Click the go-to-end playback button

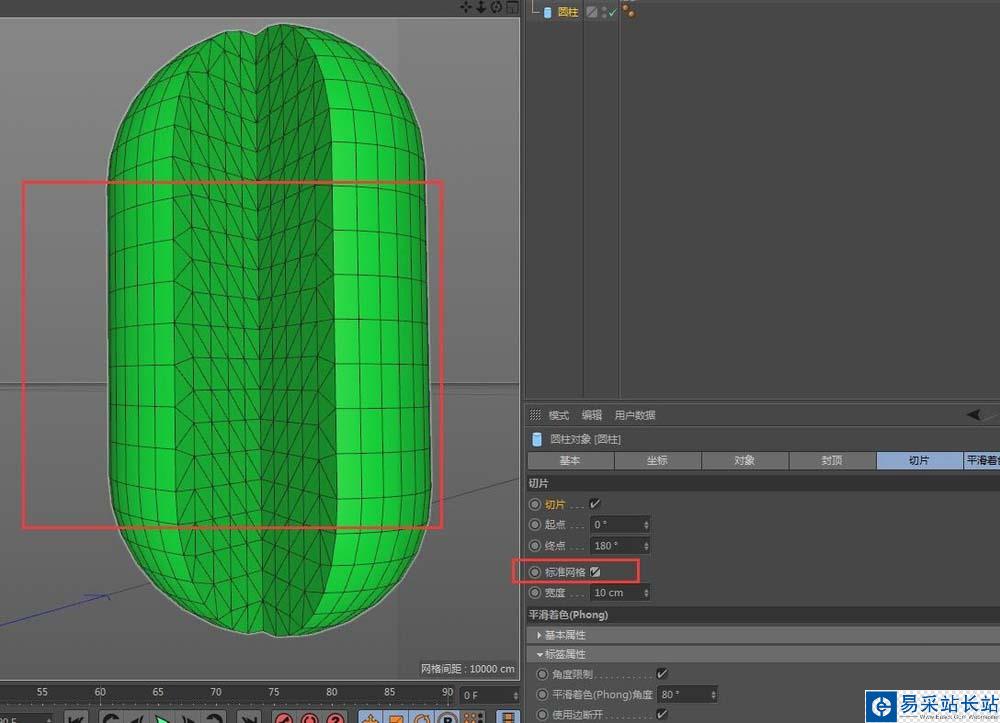click(x=249, y=718)
